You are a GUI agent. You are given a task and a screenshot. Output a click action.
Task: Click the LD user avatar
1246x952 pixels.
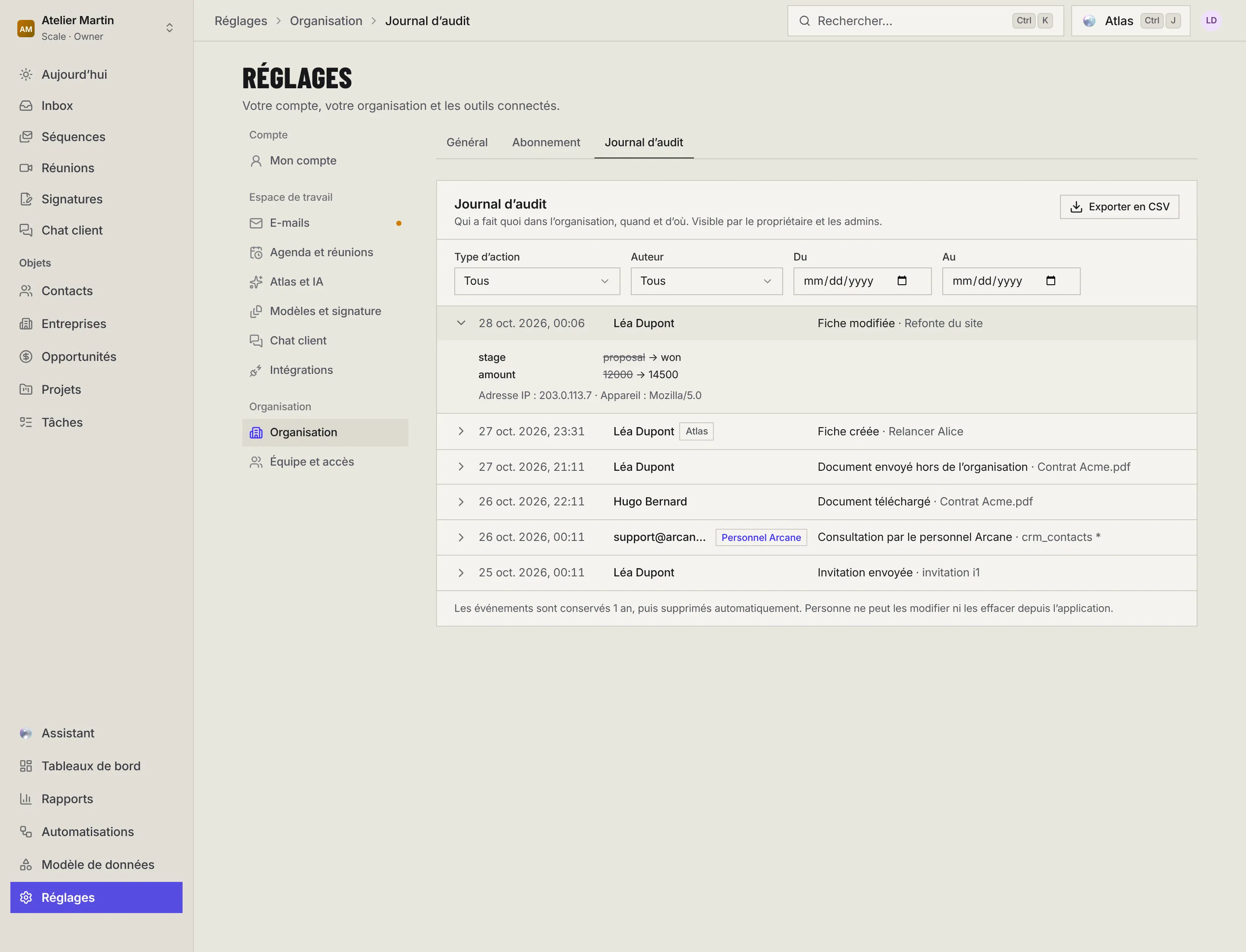coord(1211,20)
